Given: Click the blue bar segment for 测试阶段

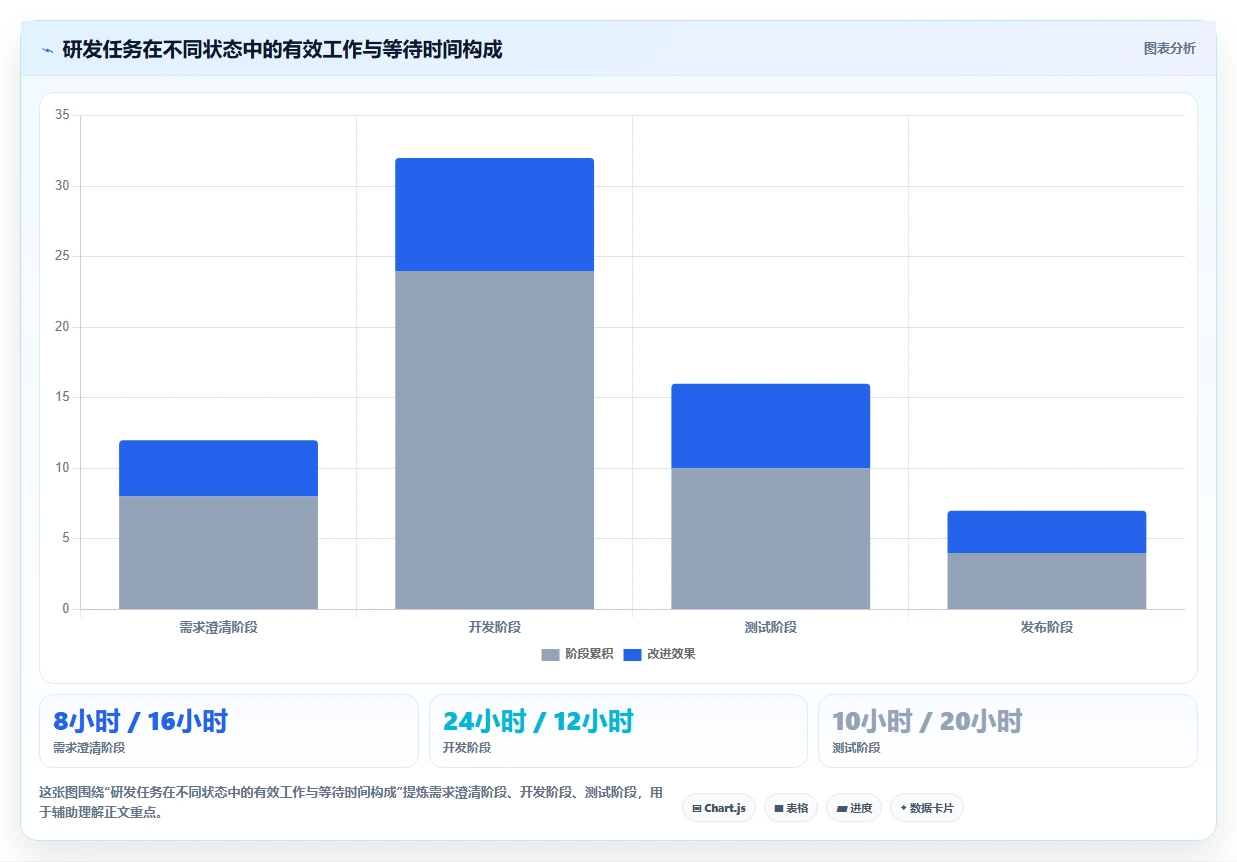Looking at the screenshot, I should tap(770, 426).
